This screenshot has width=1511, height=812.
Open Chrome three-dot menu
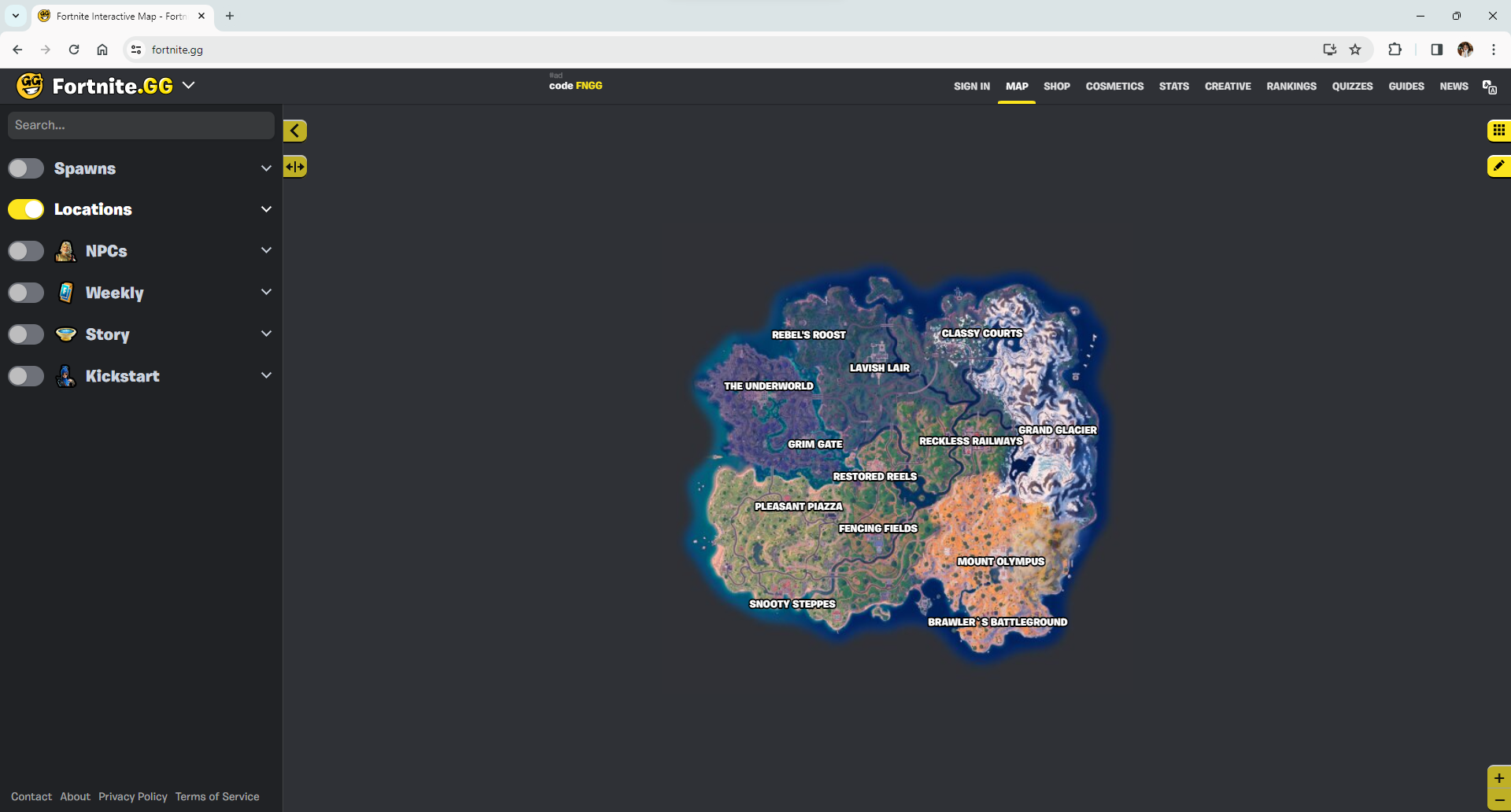[1494, 50]
